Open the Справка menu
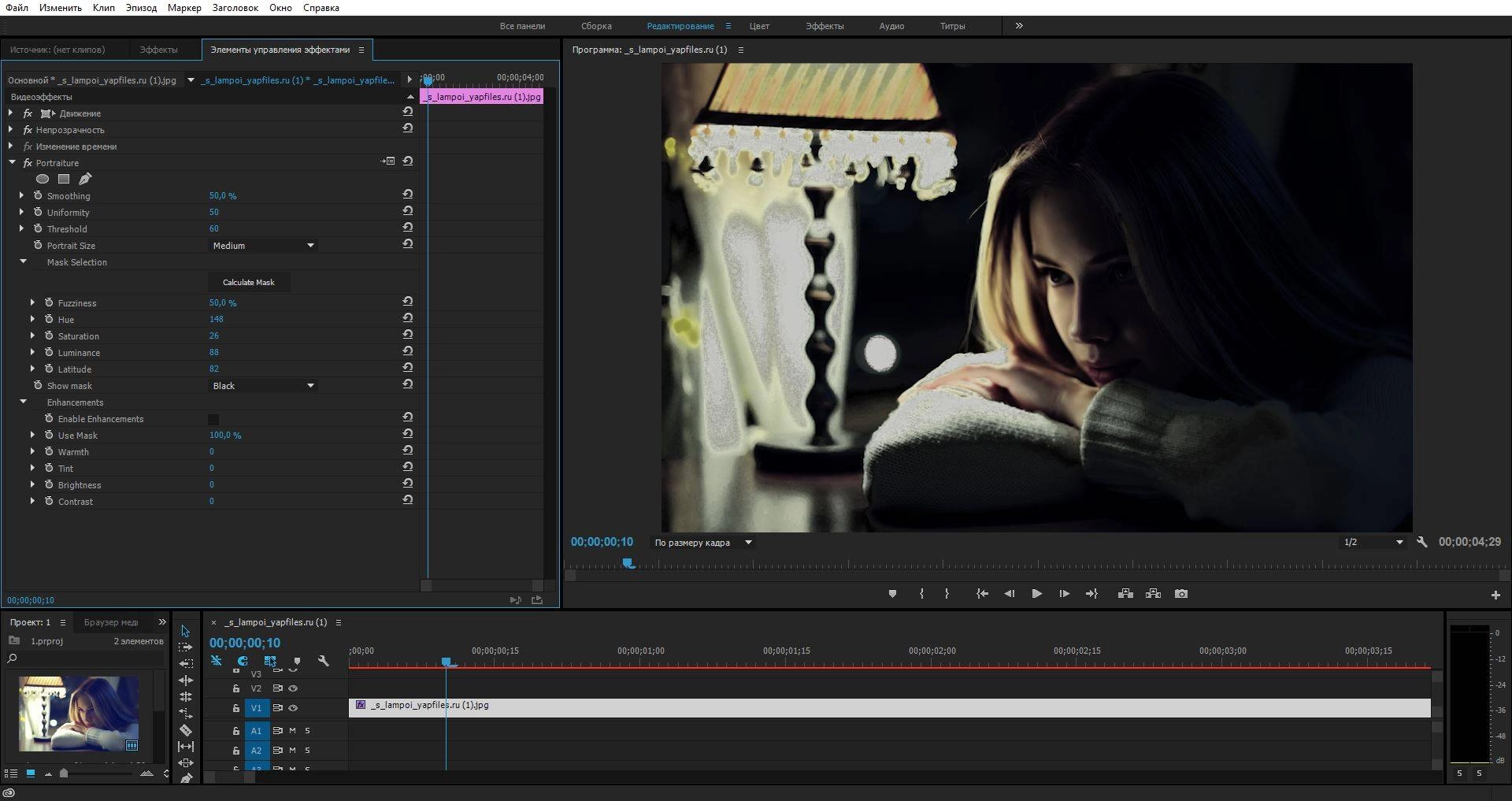The height and width of the screenshot is (801, 1512). pyautogui.click(x=321, y=8)
